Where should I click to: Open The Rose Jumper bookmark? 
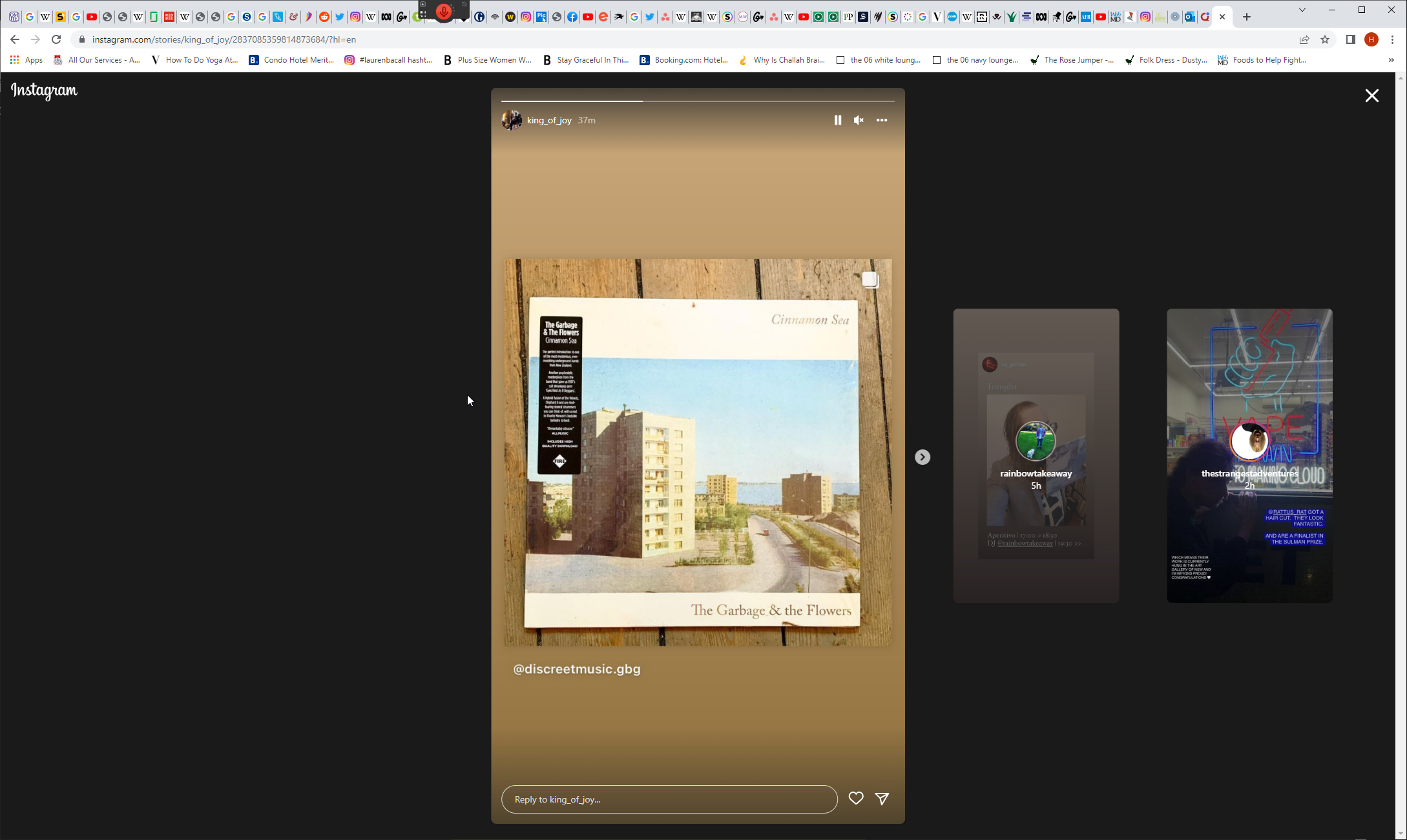pos(1072,60)
